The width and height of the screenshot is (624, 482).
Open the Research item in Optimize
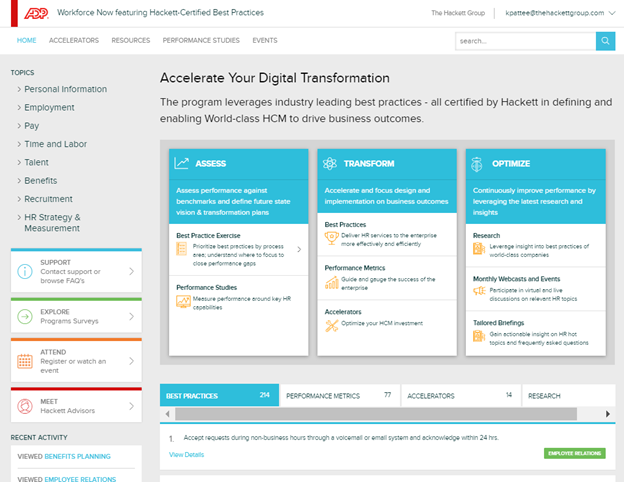tap(536, 245)
